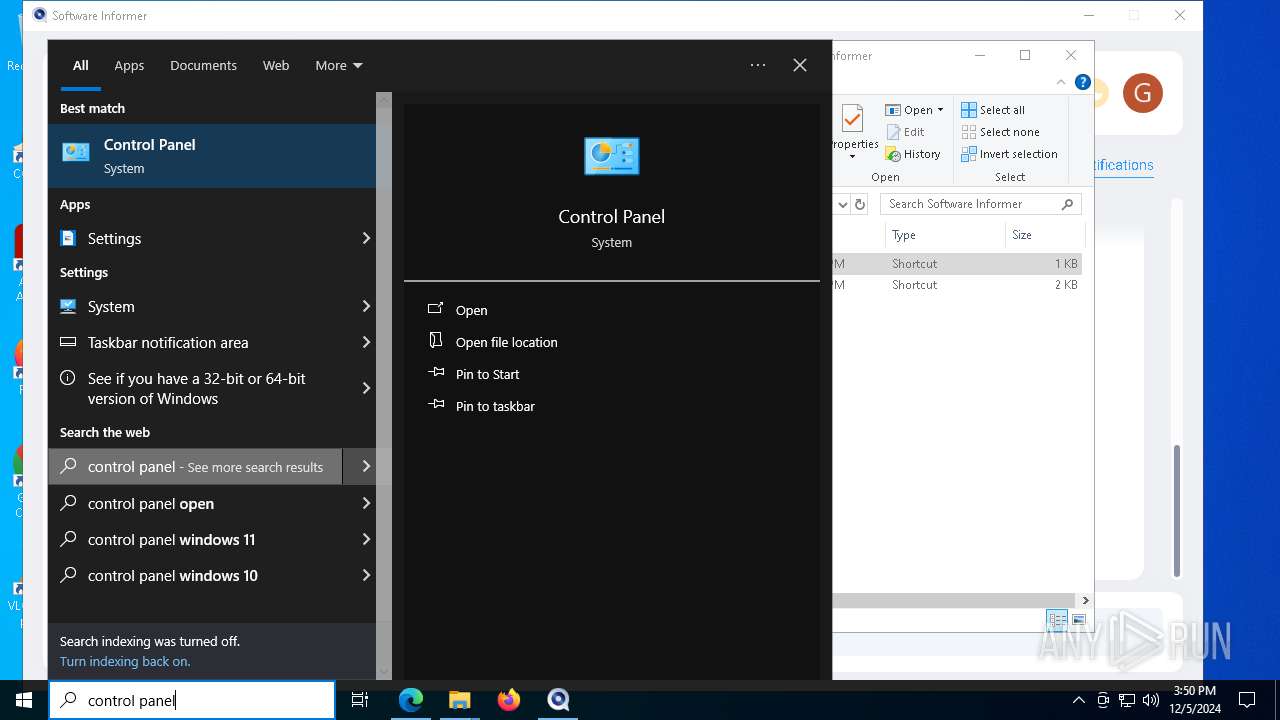
Task: Collapse the Explorer ribbon chevron
Action: pos(1061,83)
